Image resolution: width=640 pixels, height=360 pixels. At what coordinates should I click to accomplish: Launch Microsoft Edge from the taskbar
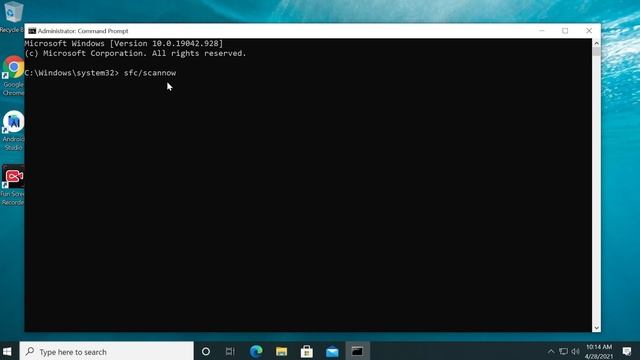[256, 351]
